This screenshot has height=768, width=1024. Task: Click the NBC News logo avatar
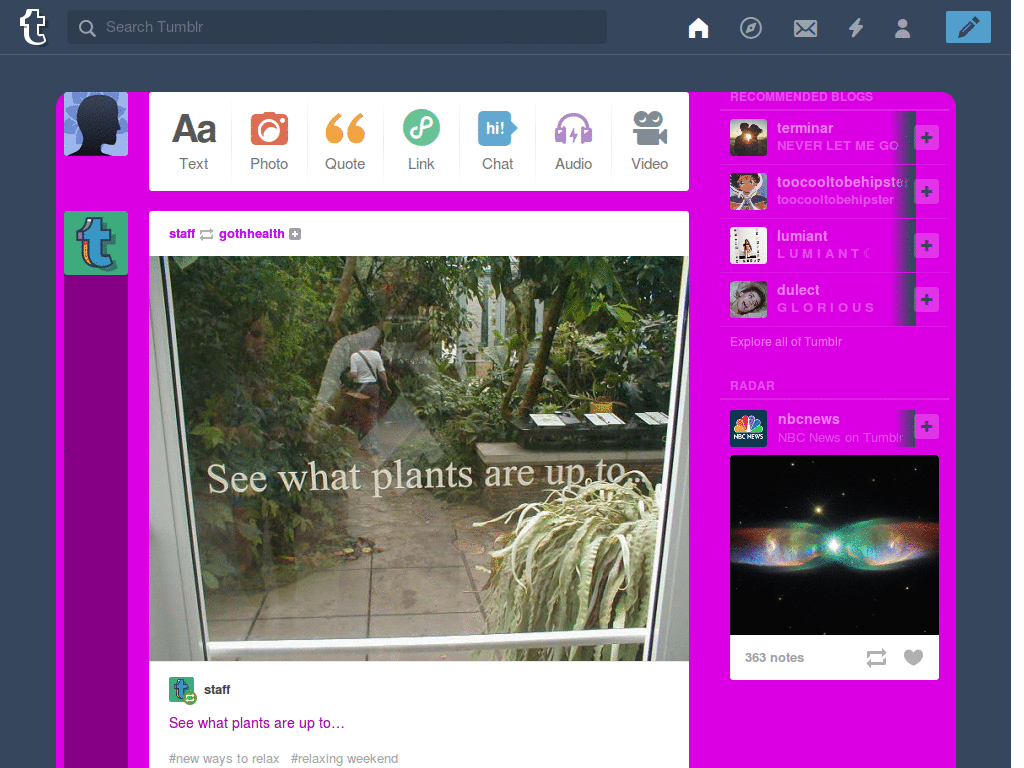click(748, 428)
